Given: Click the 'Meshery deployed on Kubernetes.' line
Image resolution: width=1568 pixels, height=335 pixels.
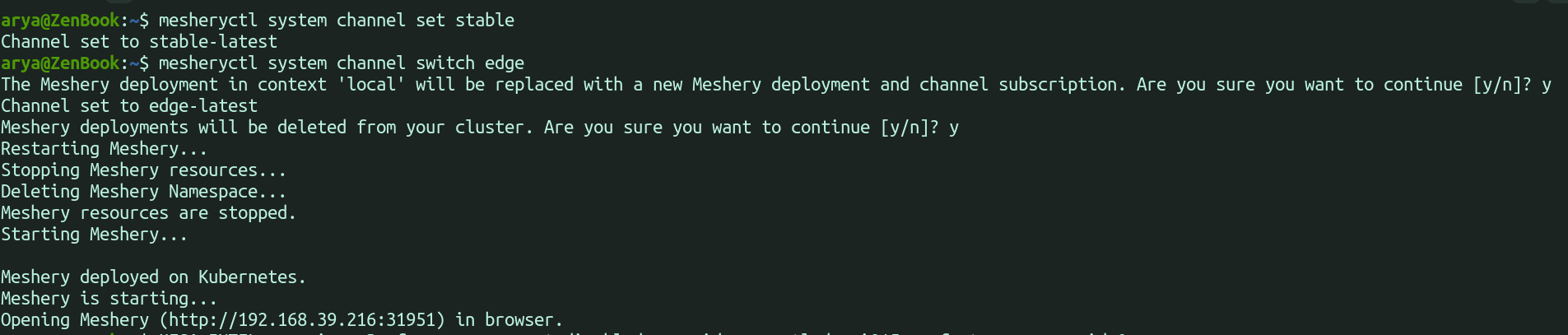Looking at the screenshot, I should pos(153,277).
